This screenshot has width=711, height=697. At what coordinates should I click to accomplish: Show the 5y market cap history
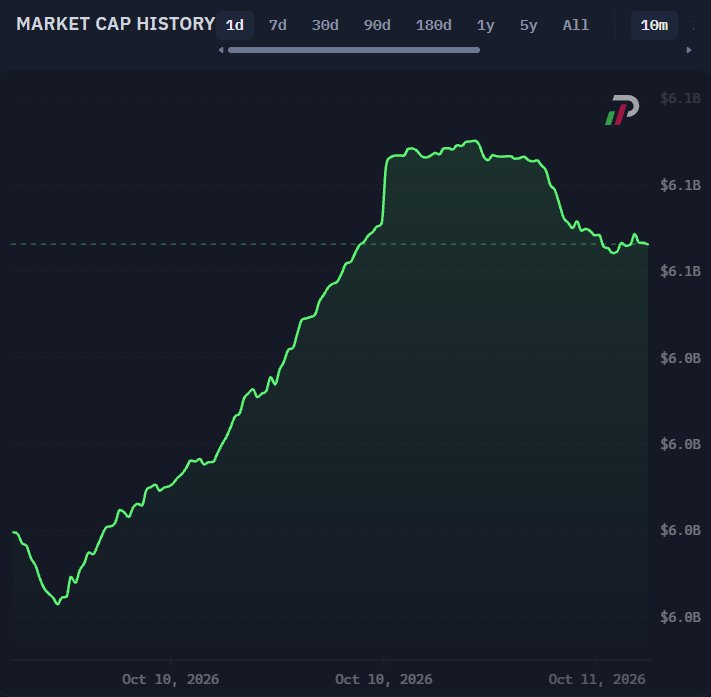point(528,25)
